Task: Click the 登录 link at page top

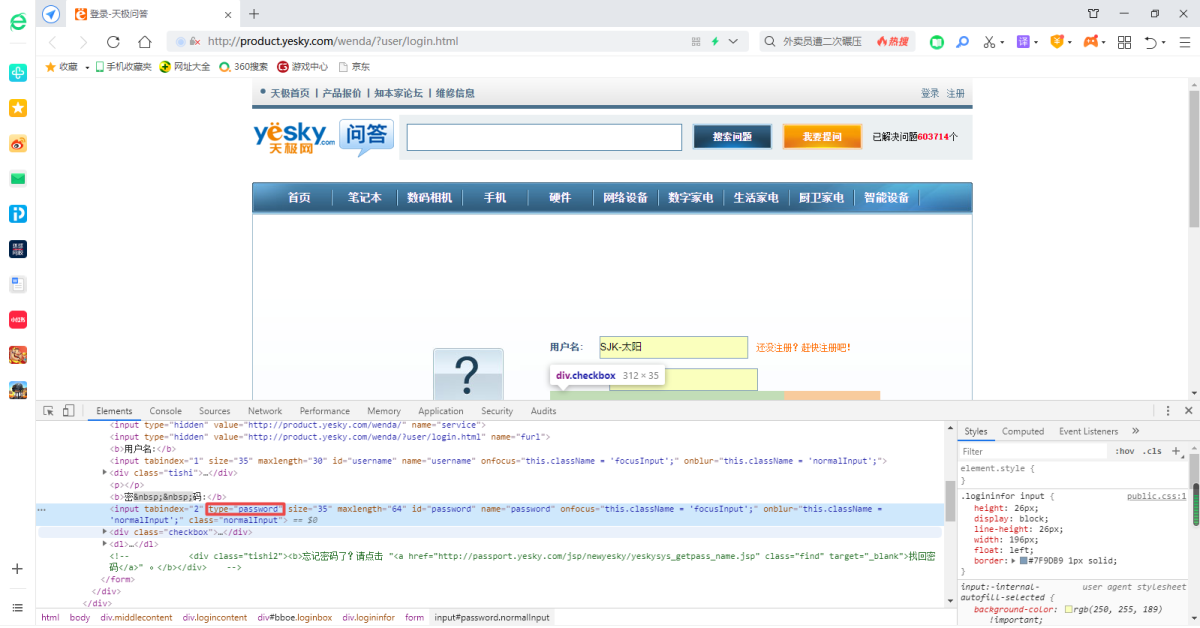Action: click(x=930, y=93)
